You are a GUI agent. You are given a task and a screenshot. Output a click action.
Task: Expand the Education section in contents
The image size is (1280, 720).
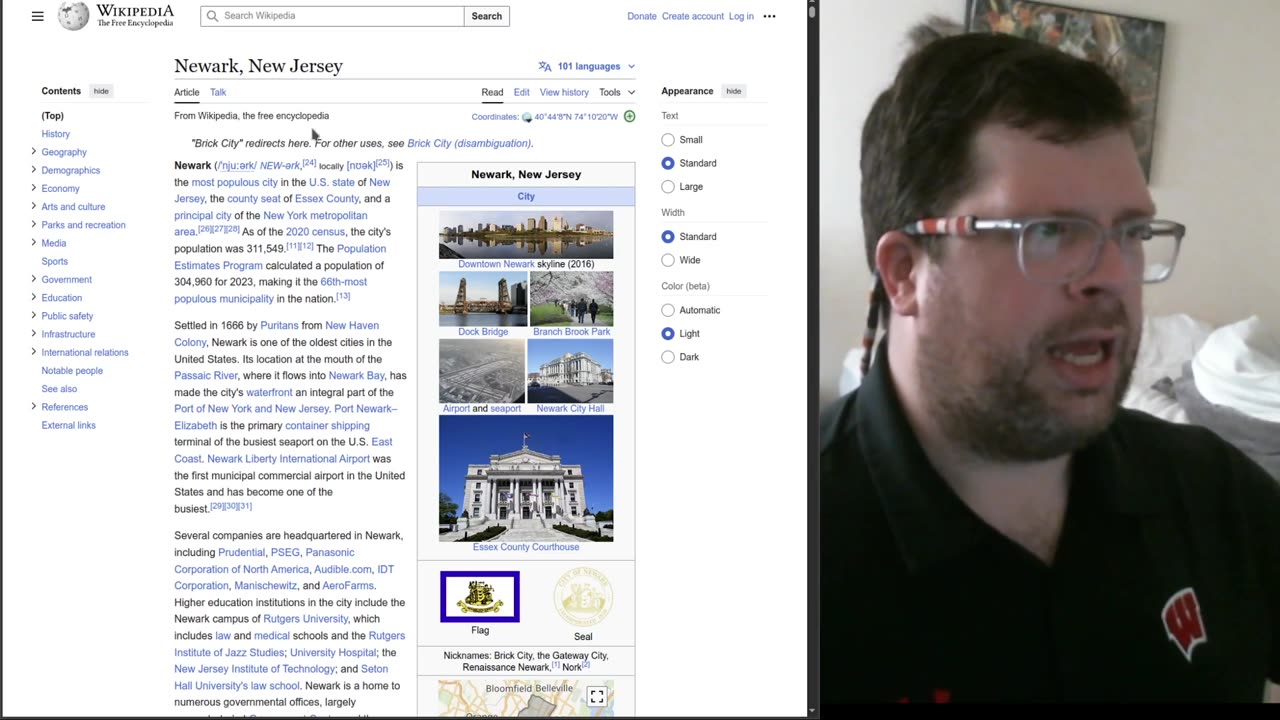[x=33, y=297]
